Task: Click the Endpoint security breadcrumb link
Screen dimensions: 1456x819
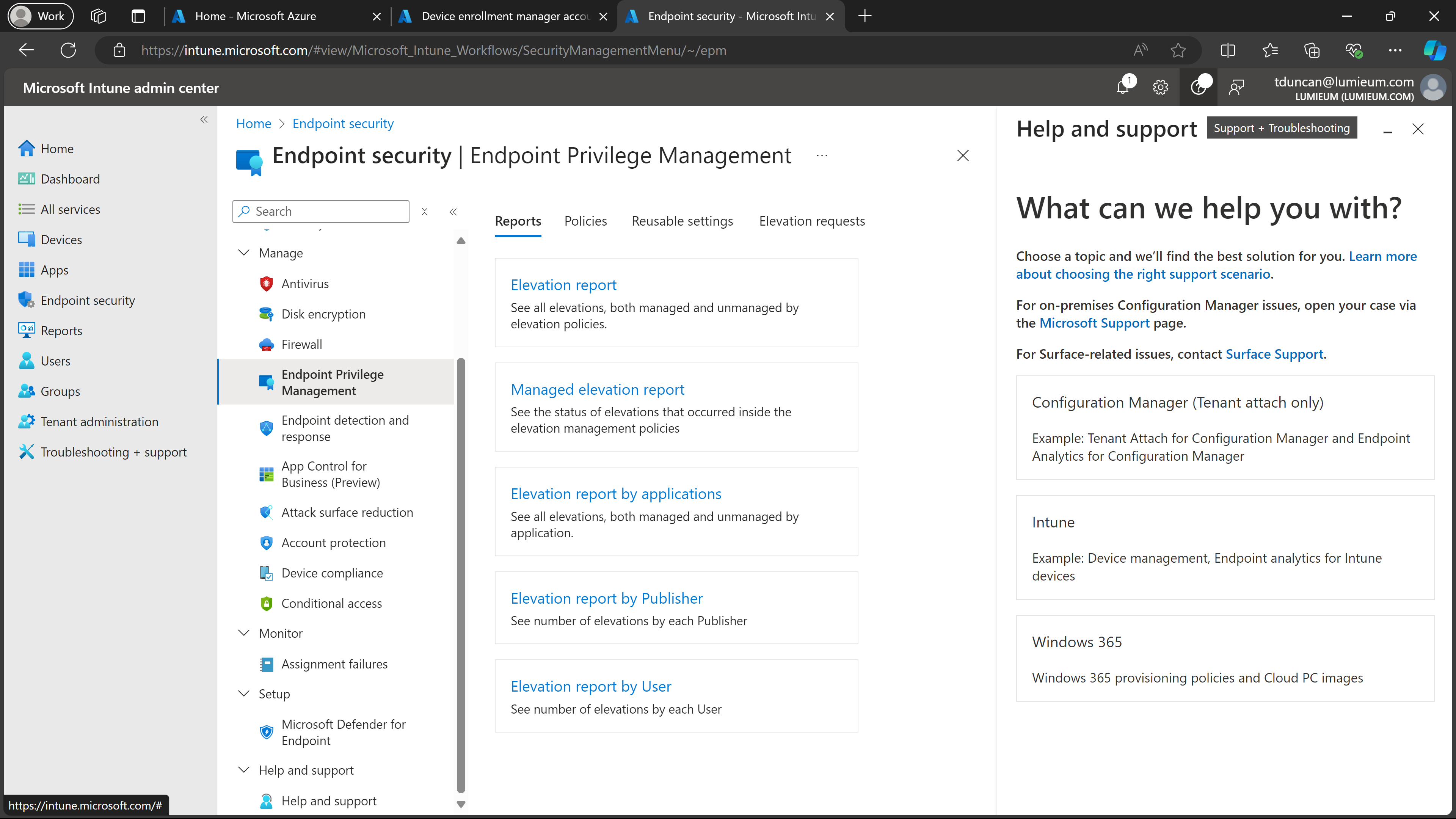Action: (342, 123)
